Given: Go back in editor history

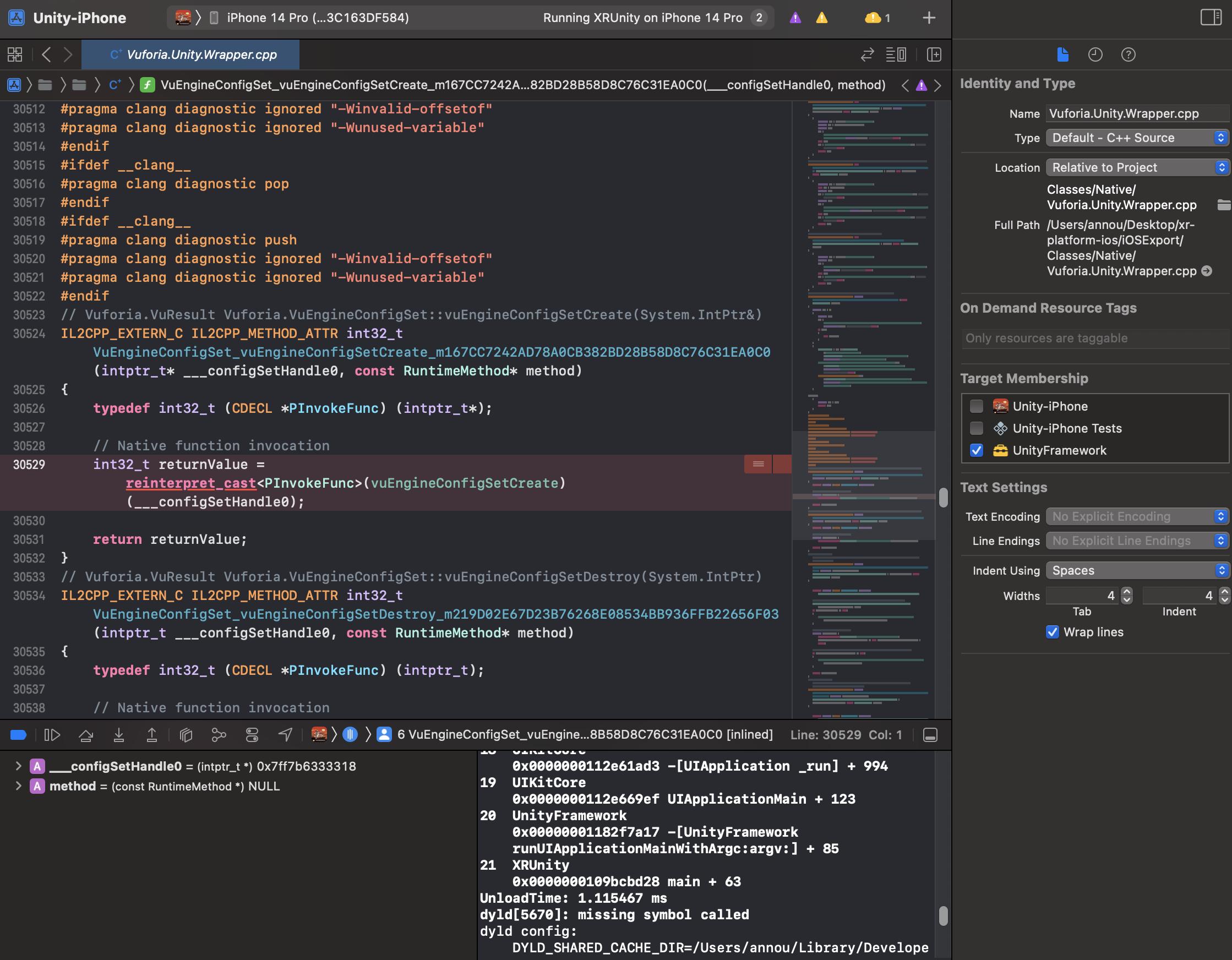Looking at the screenshot, I should pyautogui.click(x=47, y=54).
